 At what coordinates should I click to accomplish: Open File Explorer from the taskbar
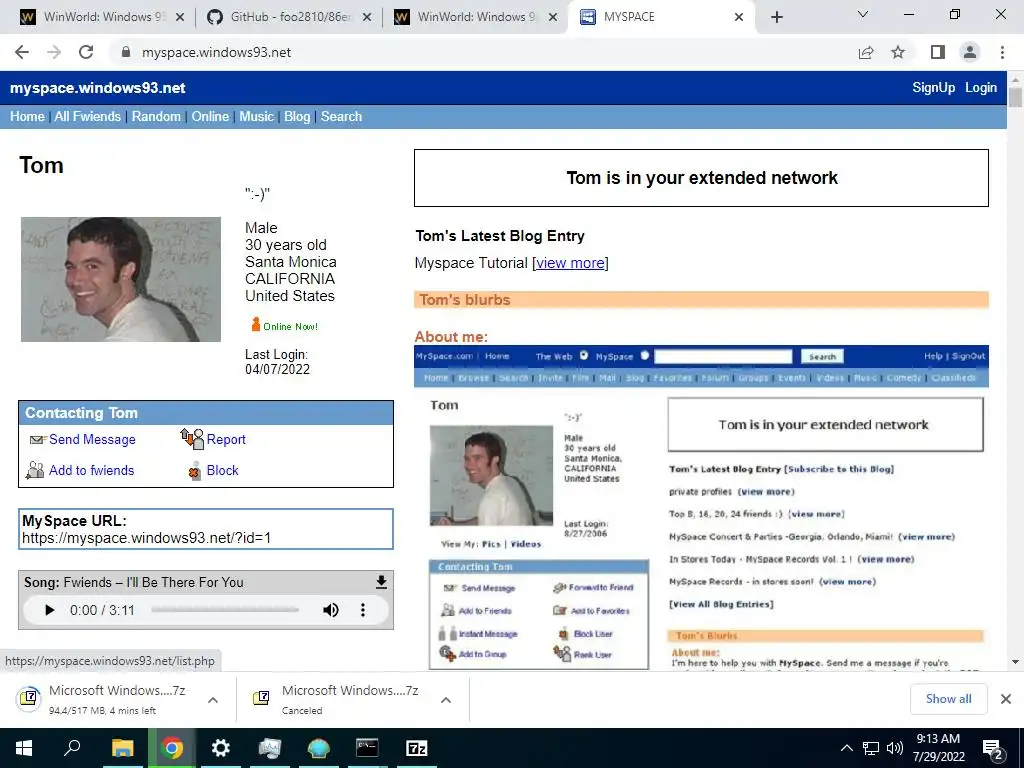(x=122, y=748)
